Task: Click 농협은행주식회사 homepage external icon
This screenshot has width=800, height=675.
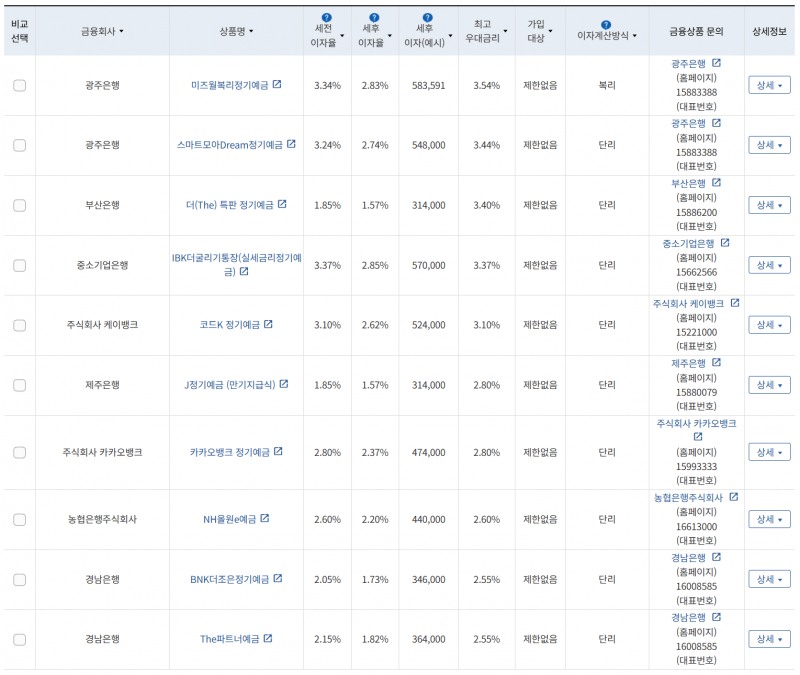Action: [734, 496]
